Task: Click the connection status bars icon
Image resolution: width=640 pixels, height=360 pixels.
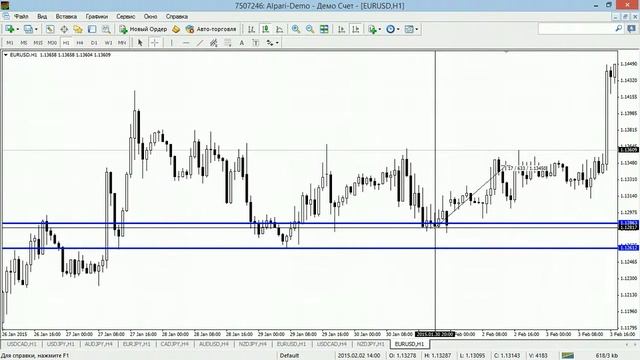Action: point(567,356)
